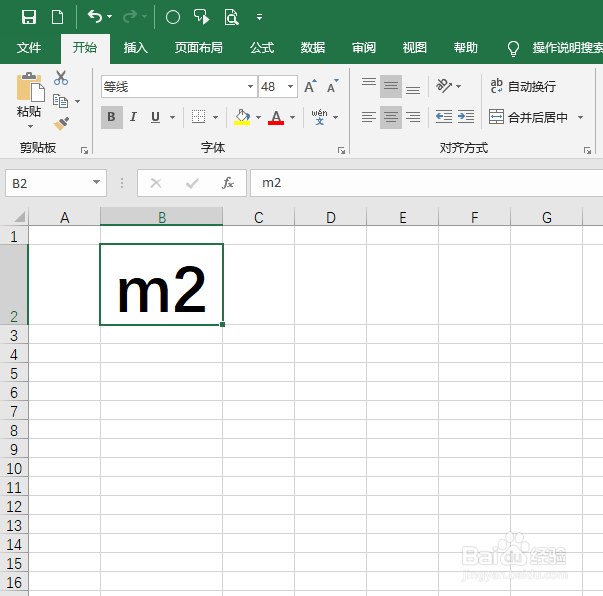The width and height of the screenshot is (603, 596).
Task: Click the fx insert function icon
Action: tap(228, 183)
